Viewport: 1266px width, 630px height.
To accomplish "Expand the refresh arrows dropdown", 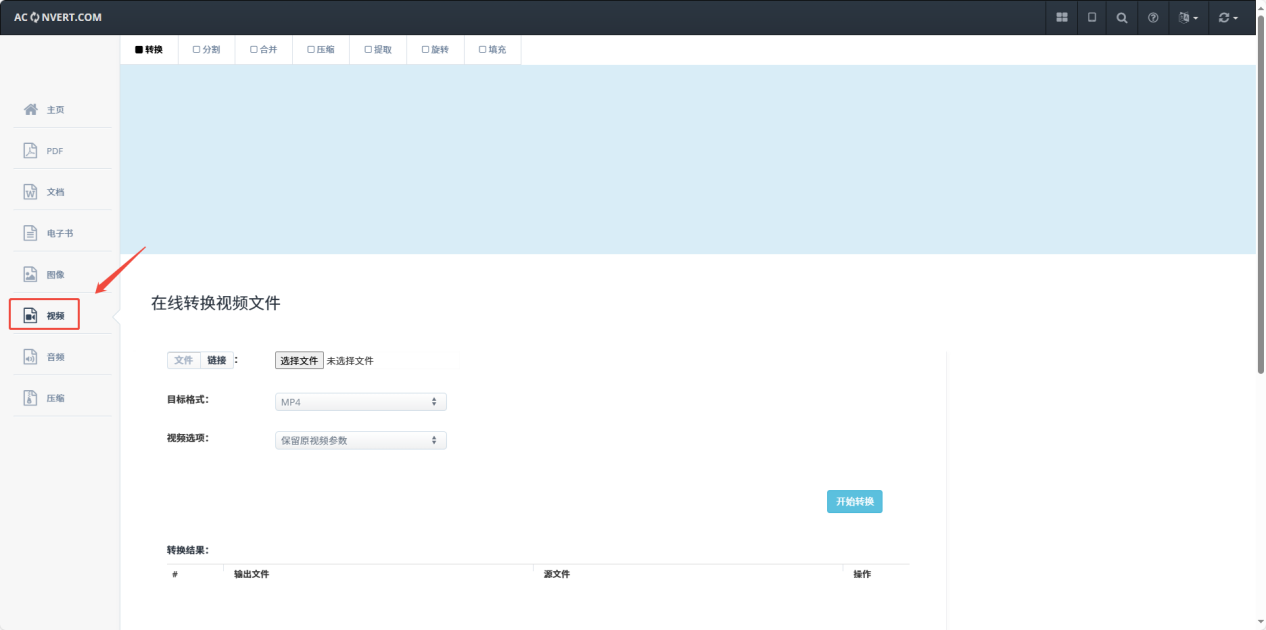I will point(1228,17).
